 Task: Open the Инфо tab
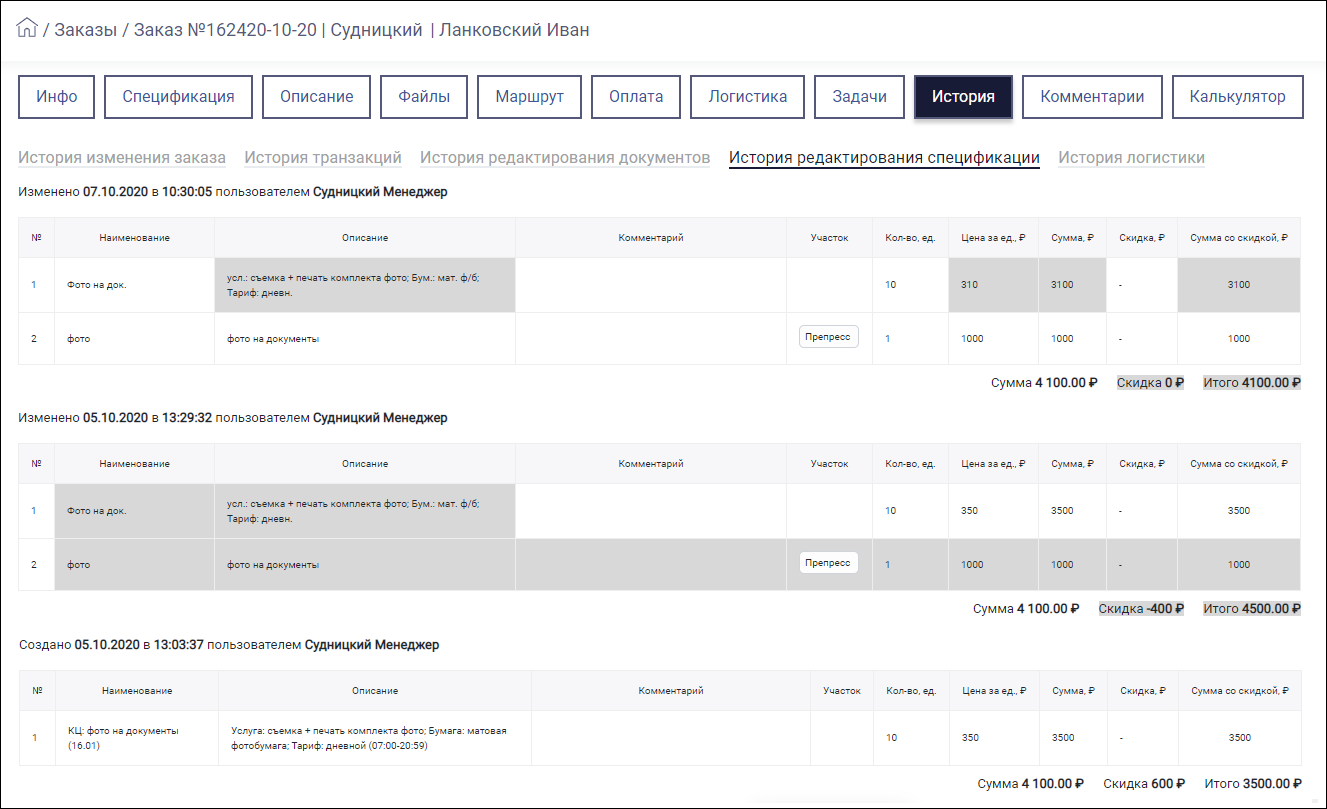click(57, 97)
